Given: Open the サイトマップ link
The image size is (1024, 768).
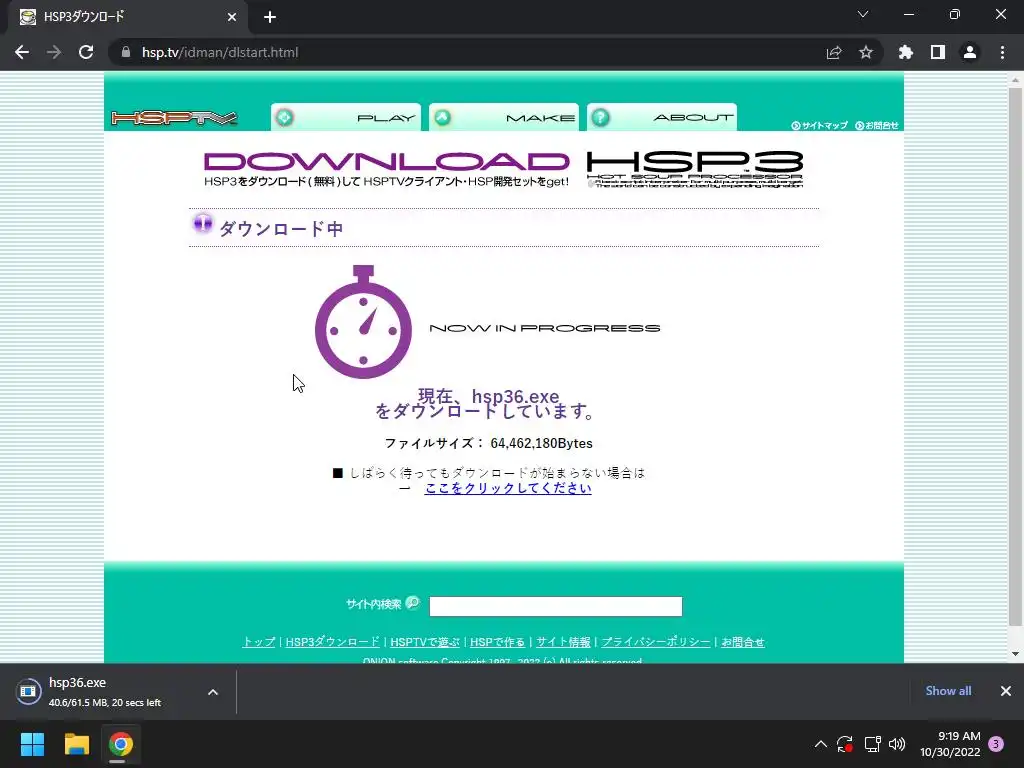Looking at the screenshot, I should pyautogui.click(x=820, y=125).
